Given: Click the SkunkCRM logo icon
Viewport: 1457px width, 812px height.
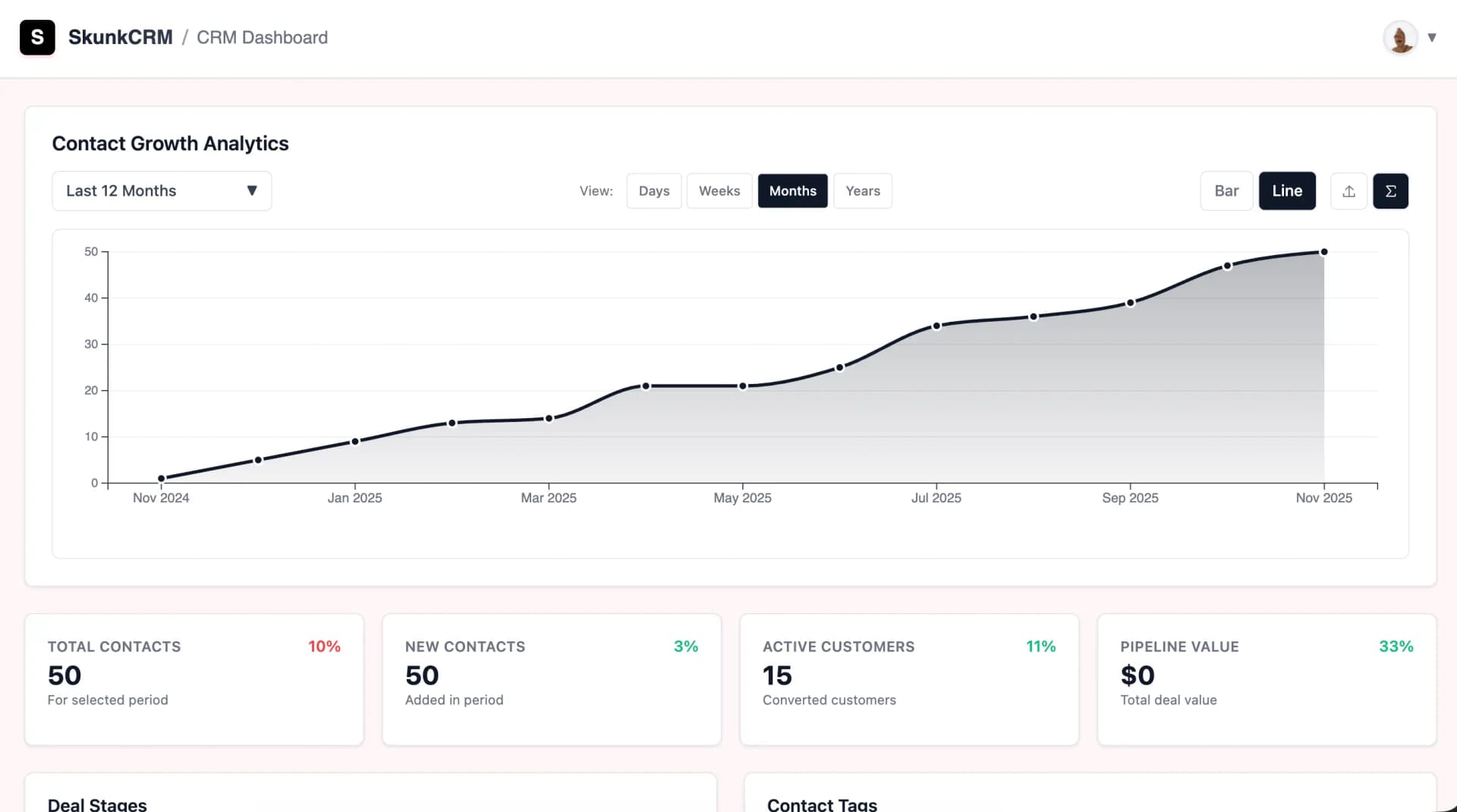Looking at the screenshot, I should 37,37.
